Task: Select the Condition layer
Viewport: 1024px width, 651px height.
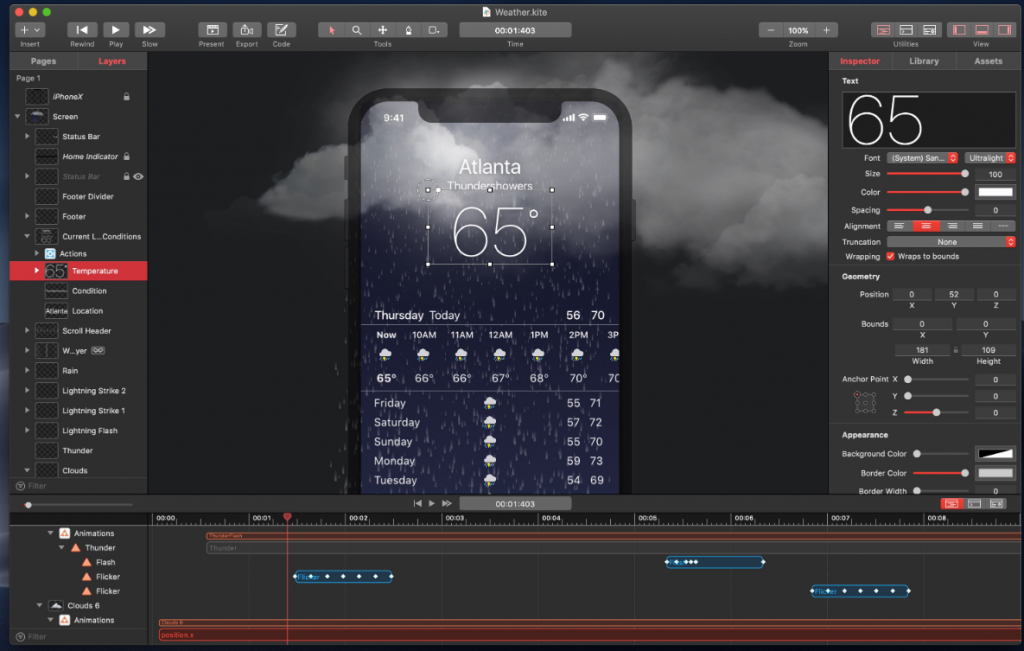Action: [x=78, y=291]
